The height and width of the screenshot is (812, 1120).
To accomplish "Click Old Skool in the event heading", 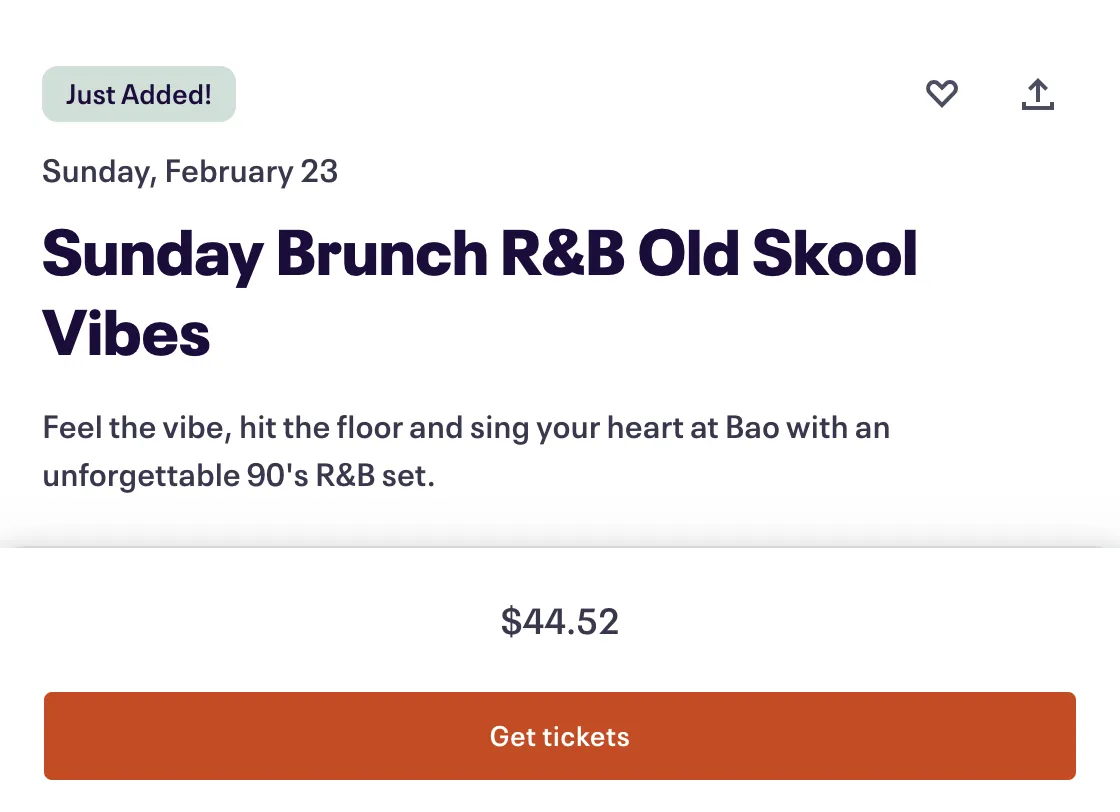I will tap(777, 254).
